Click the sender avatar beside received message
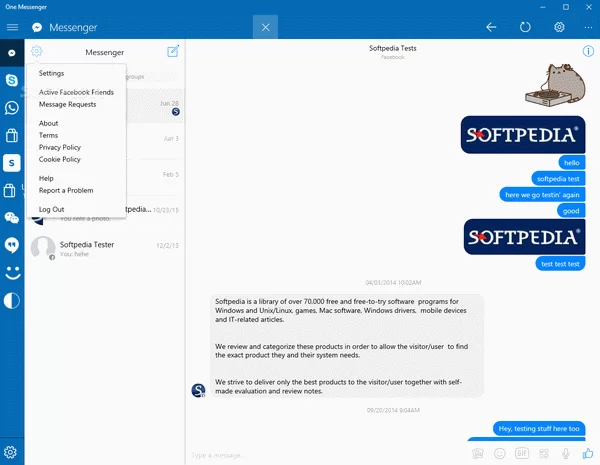The height and width of the screenshot is (465, 600). click(x=198, y=390)
